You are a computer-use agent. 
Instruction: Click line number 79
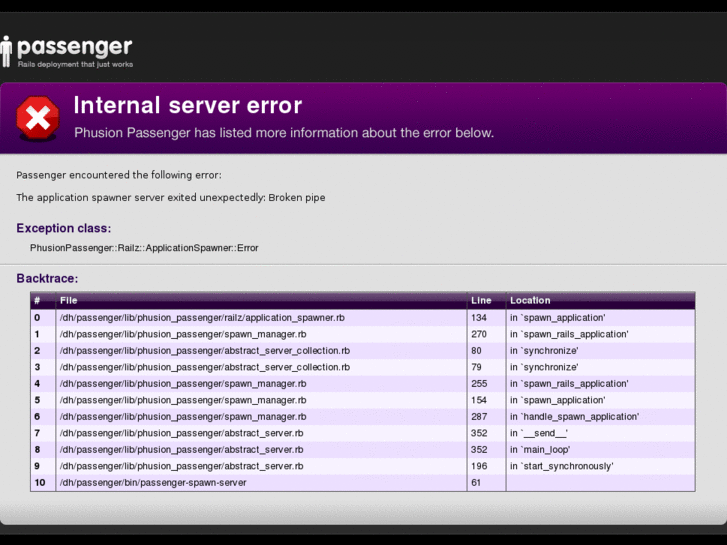[x=476, y=367]
